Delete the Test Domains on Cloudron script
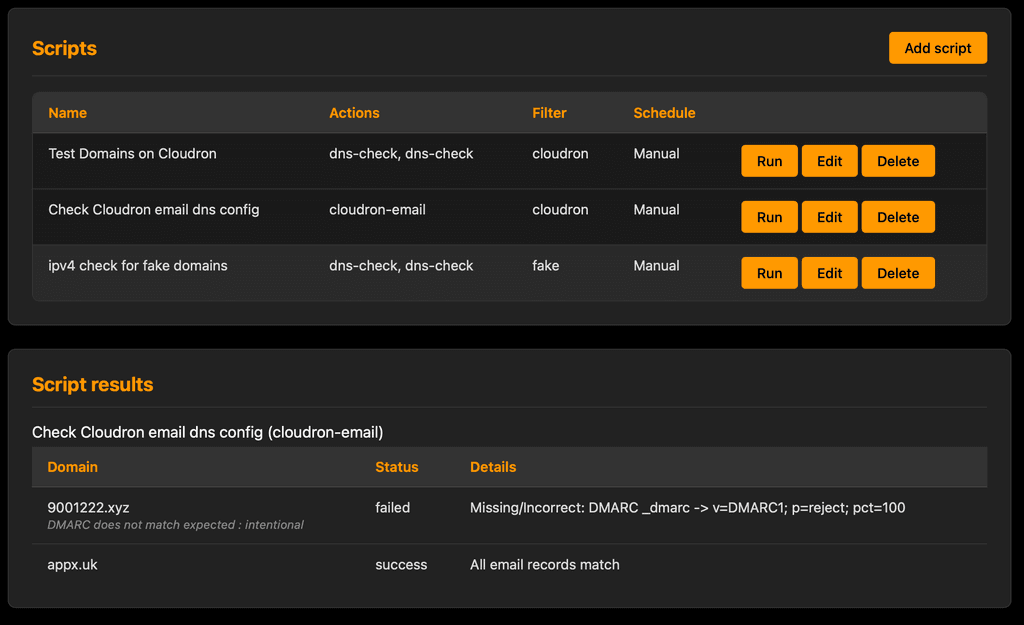The height and width of the screenshot is (625, 1024). coord(897,160)
